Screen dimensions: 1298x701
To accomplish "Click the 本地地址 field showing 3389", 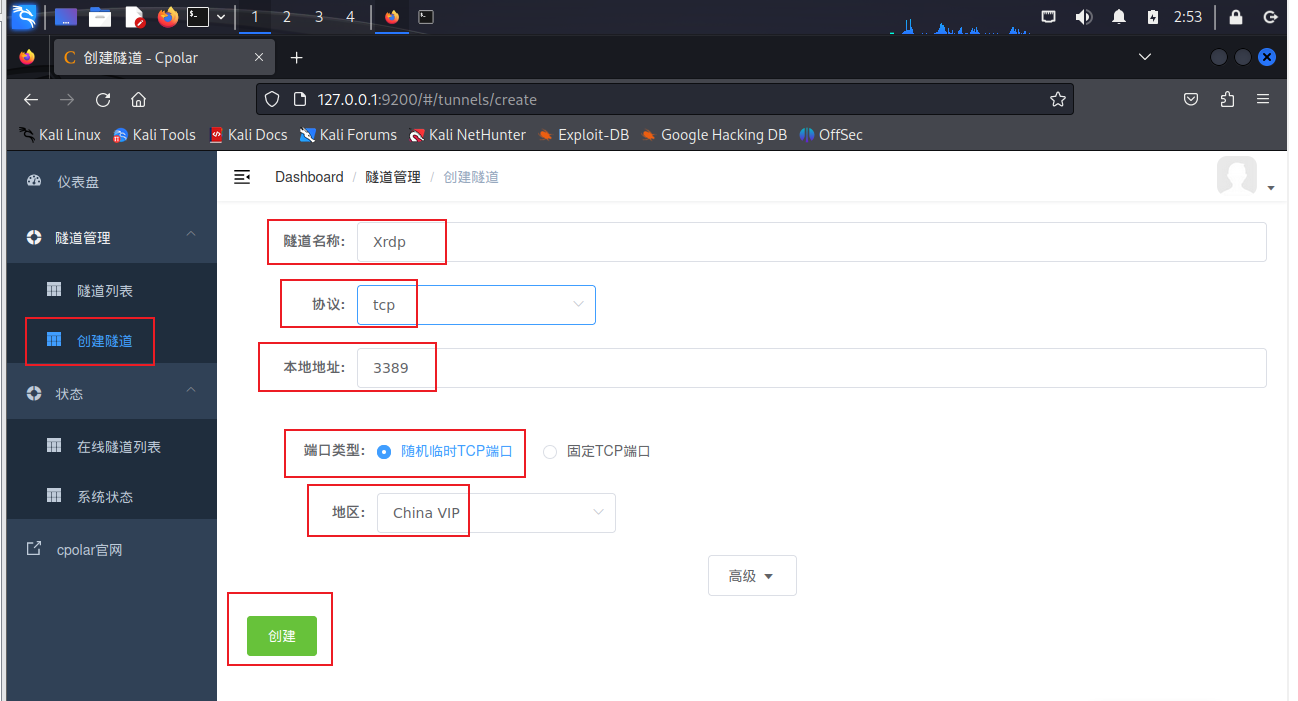I will (811, 368).
